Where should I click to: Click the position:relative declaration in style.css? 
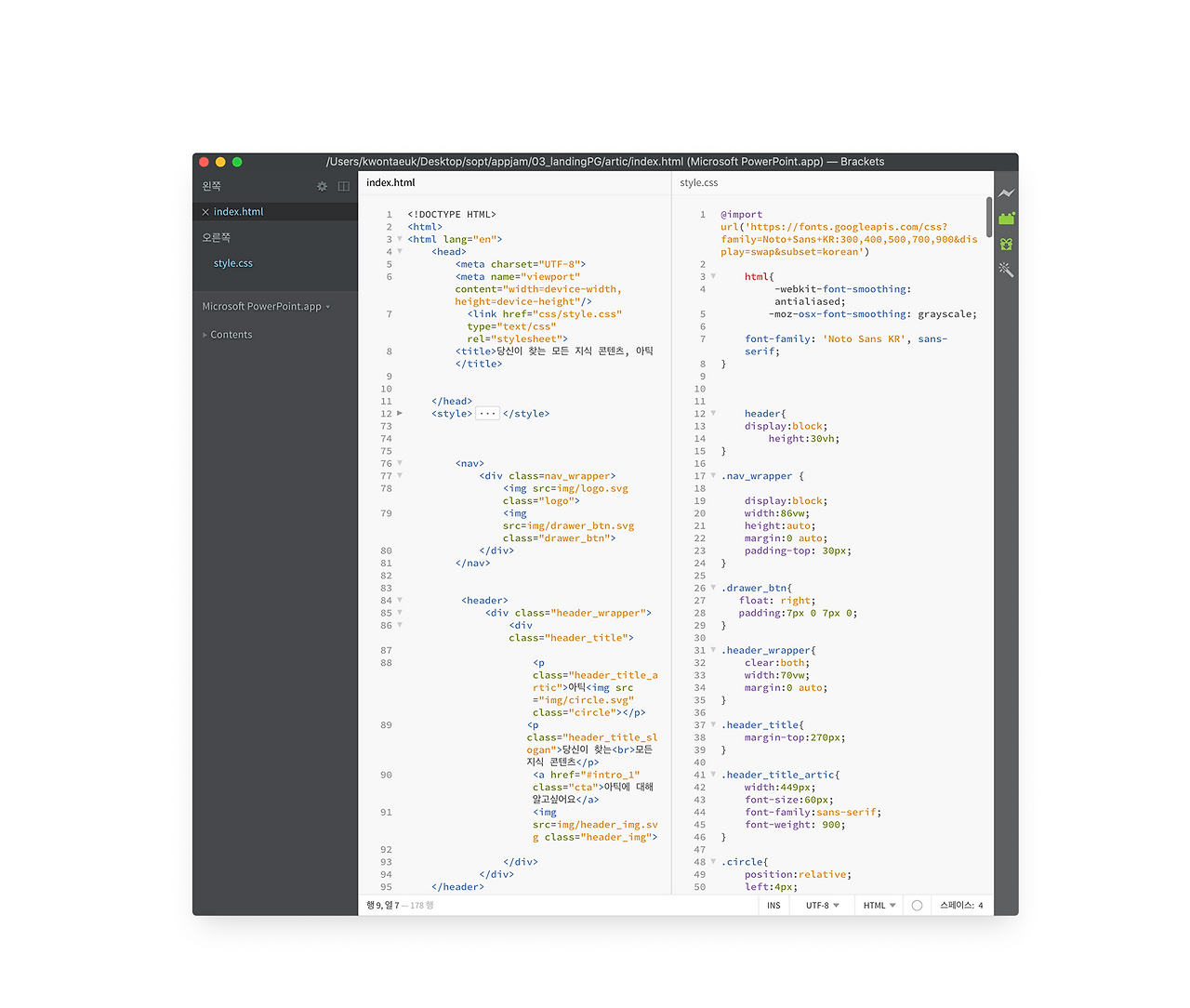point(798,875)
